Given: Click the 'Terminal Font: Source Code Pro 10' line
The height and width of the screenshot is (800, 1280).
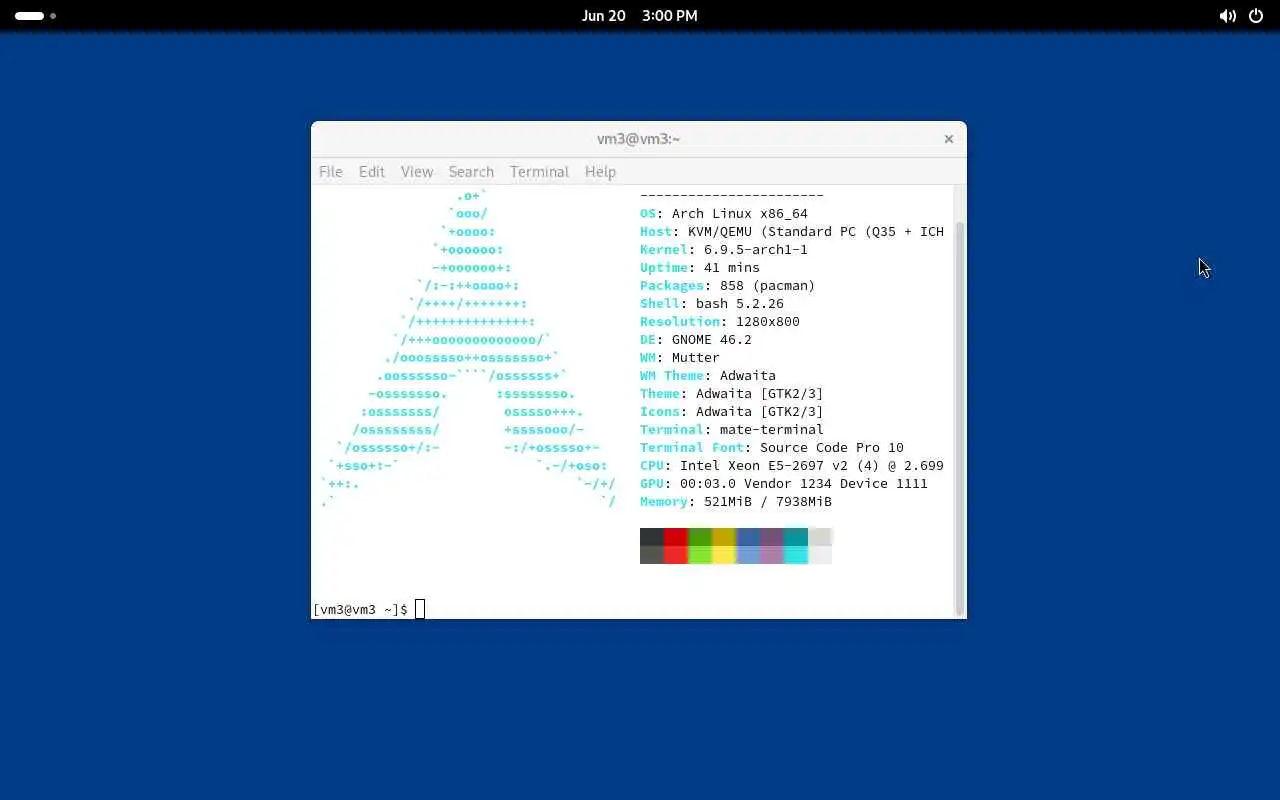Looking at the screenshot, I should 772,447.
